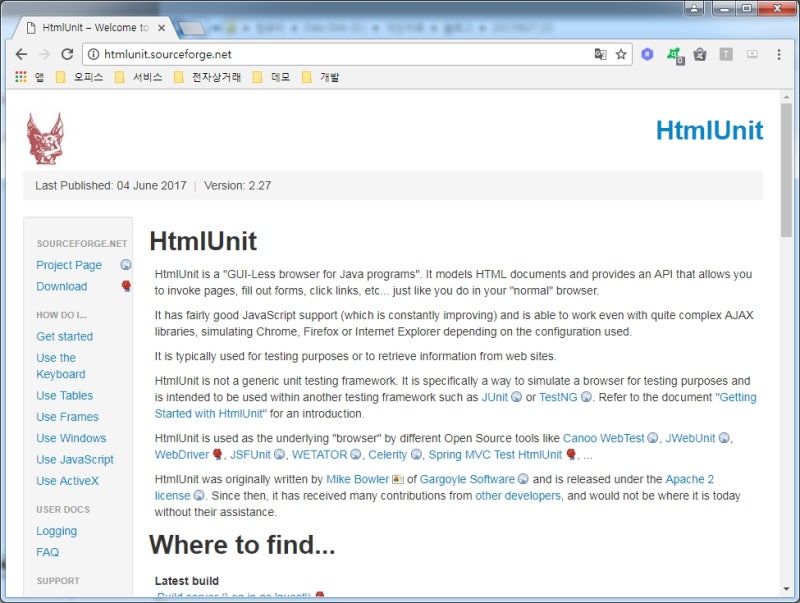Click the cast screen extension icon
Image resolution: width=800 pixels, height=603 pixels.
[753, 54]
